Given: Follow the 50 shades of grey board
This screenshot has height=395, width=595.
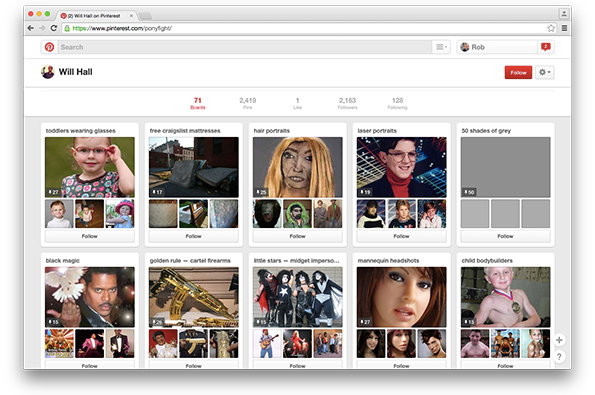Looking at the screenshot, I should [505, 236].
